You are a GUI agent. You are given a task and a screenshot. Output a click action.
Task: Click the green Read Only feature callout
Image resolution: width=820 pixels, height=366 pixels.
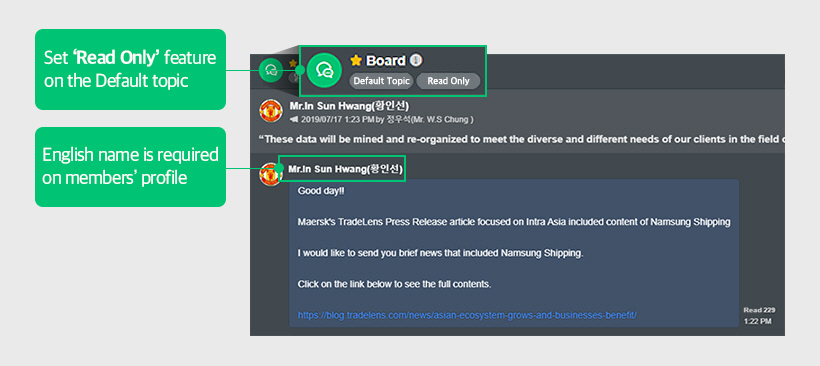[130, 70]
